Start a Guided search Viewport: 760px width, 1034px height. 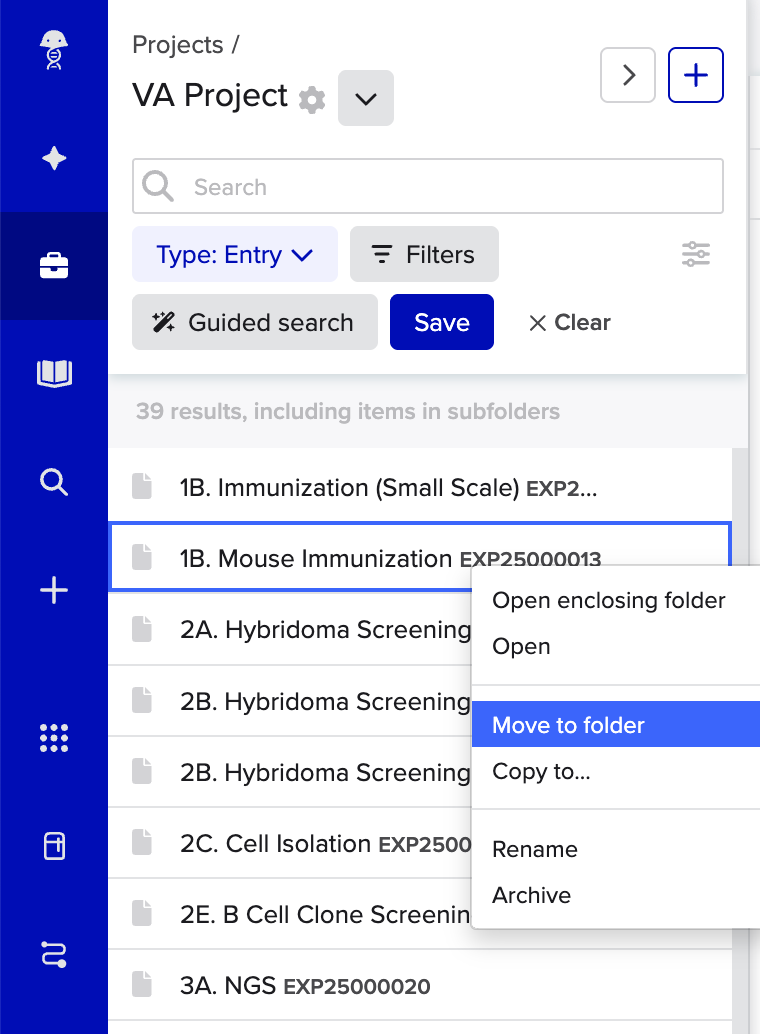click(x=254, y=322)
